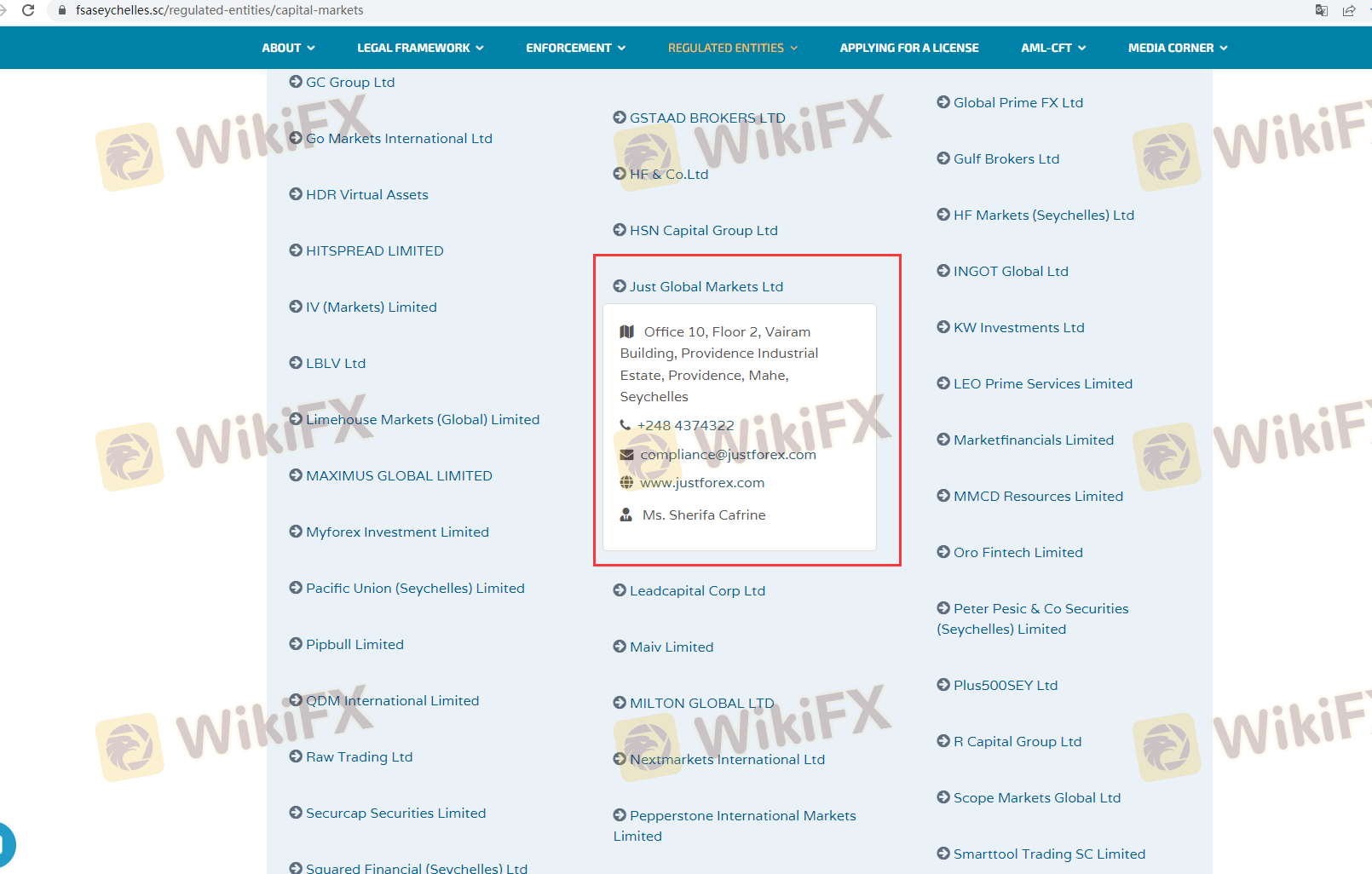
Task: Go to APPLYING FOR A LICENSE page
Action: click(x=908, y=48)
